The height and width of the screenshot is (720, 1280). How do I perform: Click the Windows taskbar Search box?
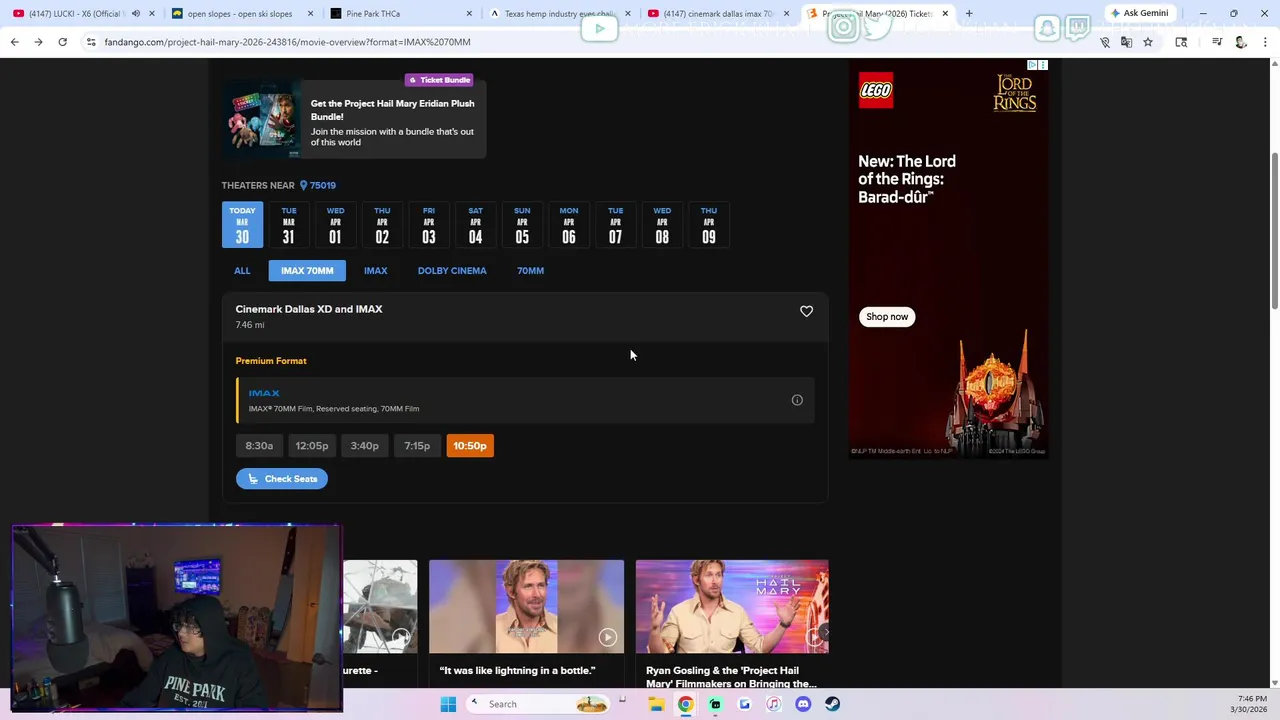point(538,704)
